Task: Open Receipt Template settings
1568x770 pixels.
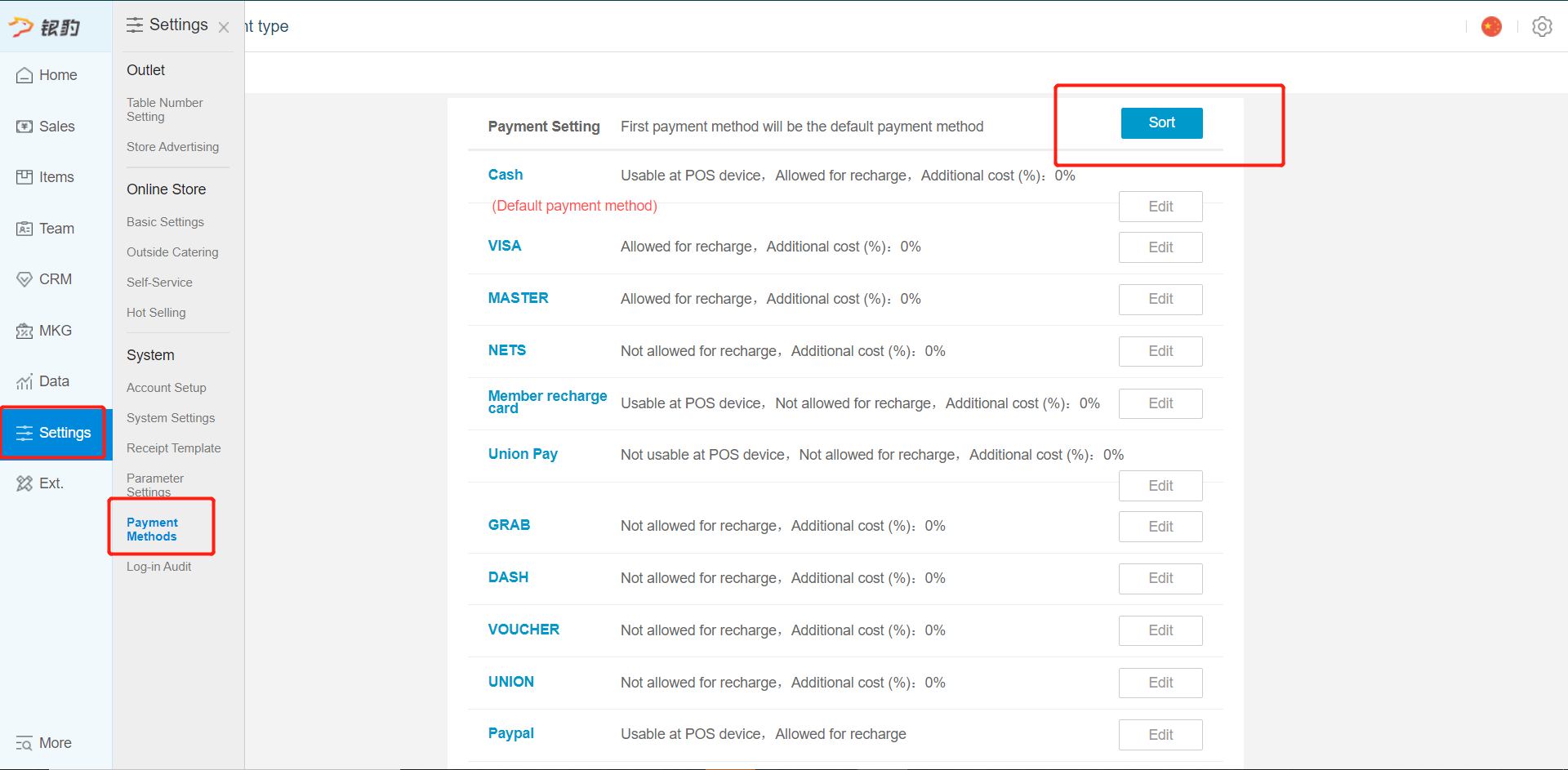Action: [x=174, y=448]
